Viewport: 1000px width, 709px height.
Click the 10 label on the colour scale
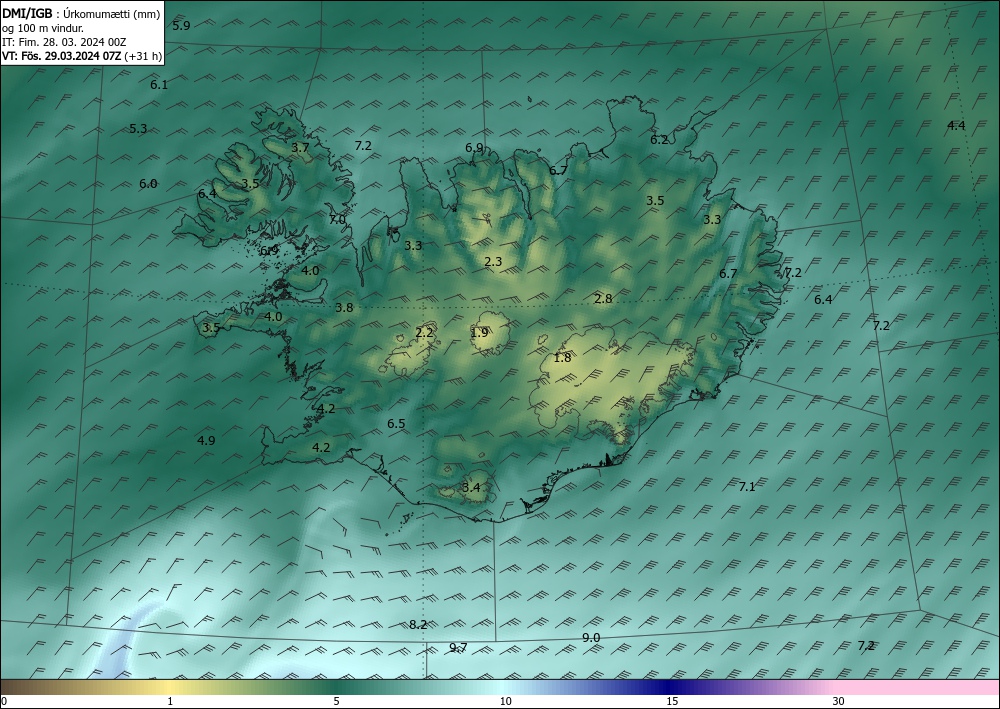click(506, 701)
